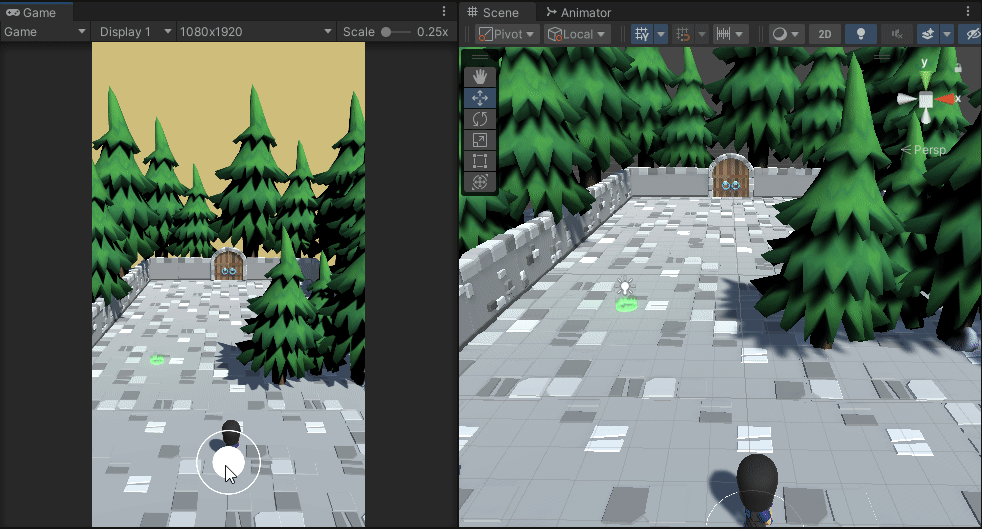The image size is (982, 529).
Task: Adjust the Game view Scale slider
Action: [x=396, y=32]
